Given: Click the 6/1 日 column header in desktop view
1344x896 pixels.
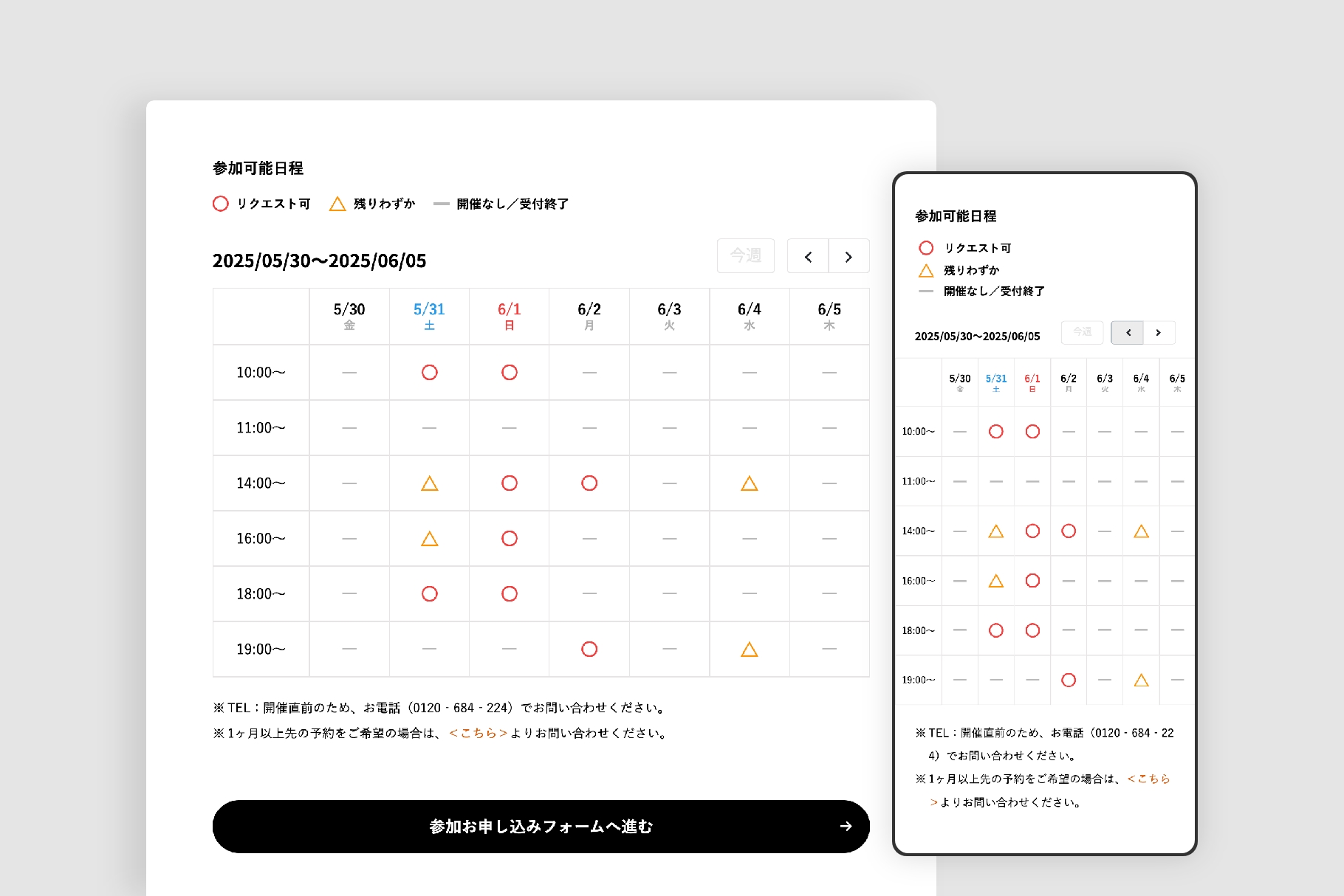Looking at the screenshot, I should pyautogui.click(x=510, y=316).
